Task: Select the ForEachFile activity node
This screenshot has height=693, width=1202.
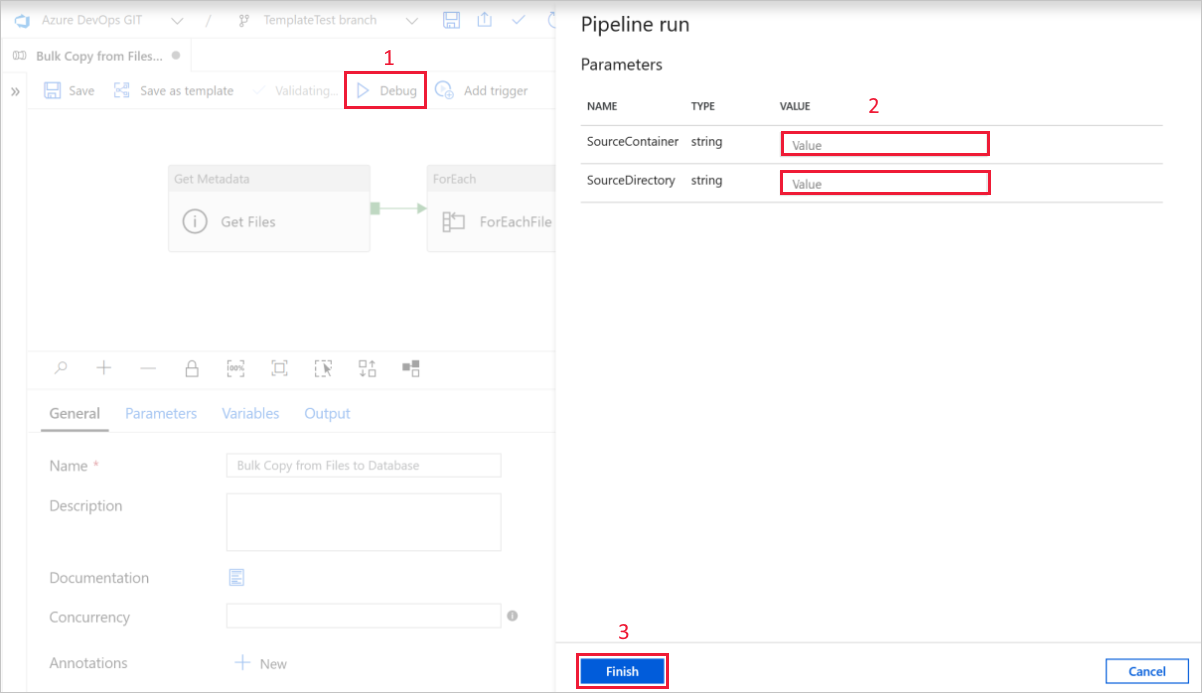Action: pyautogui.click(x=491, y=209)
